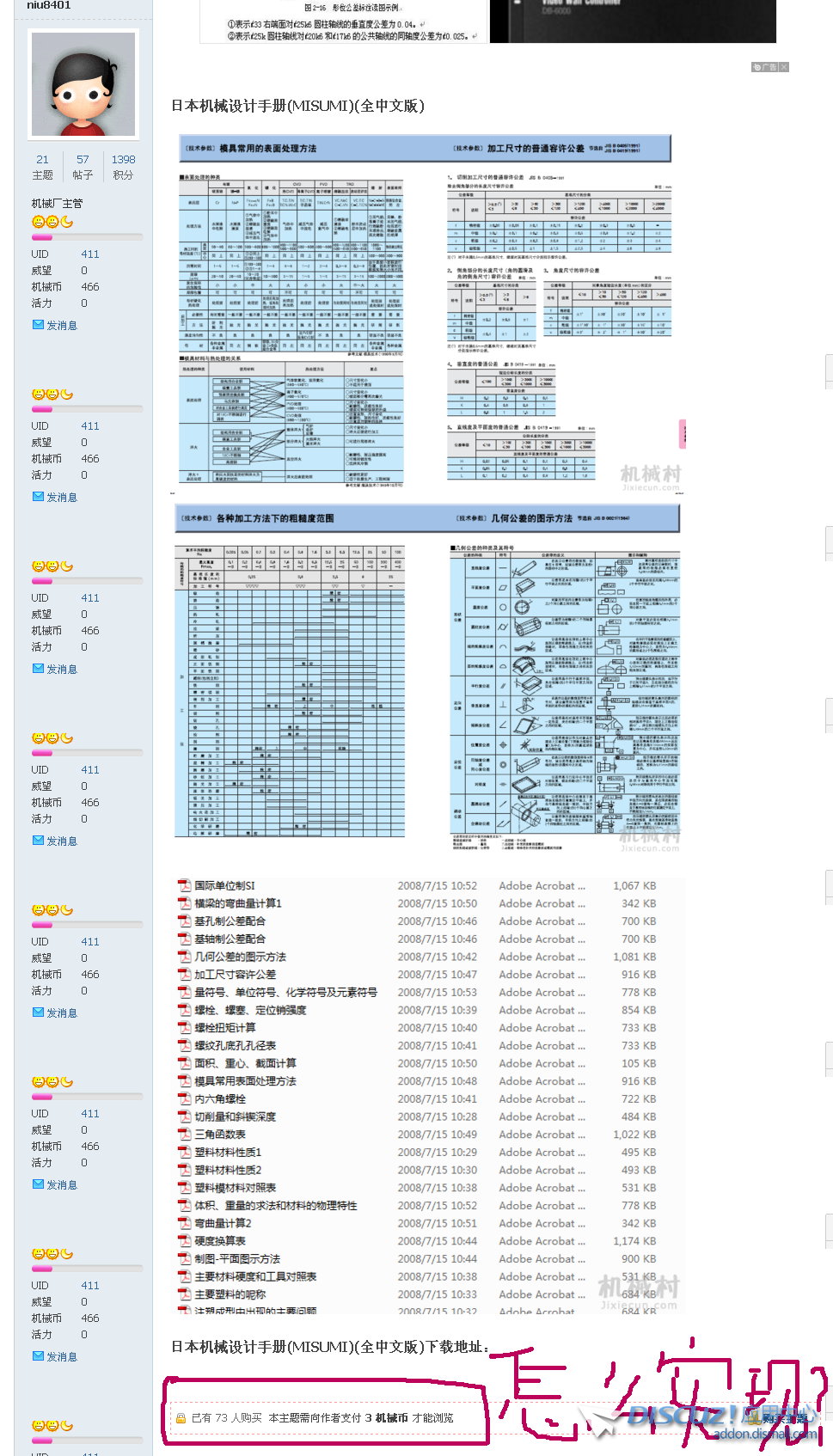This screenshot has height=1456, width=833.
Task: Click the user avatar picture
Action: (x=83, y=84)
